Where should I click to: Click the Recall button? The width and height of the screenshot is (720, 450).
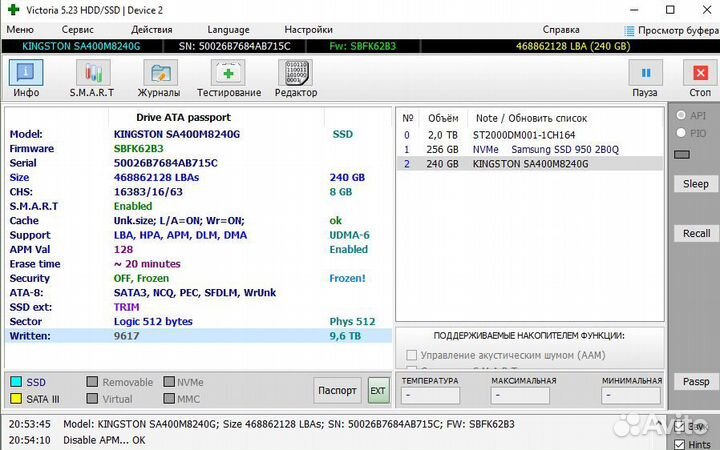696,233
